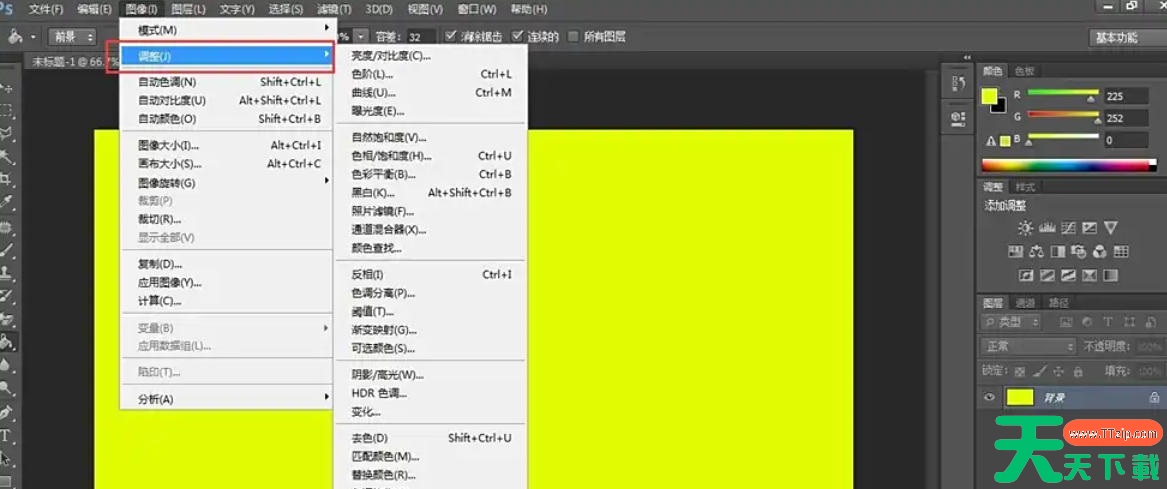Switch to the Channels tab

coord(1025,302)
